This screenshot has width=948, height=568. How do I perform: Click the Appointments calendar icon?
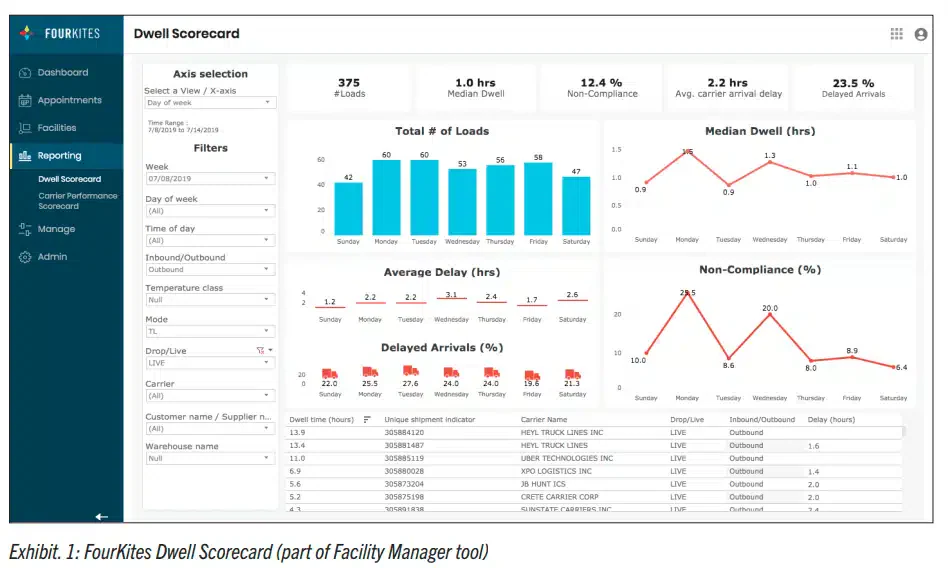25,100
